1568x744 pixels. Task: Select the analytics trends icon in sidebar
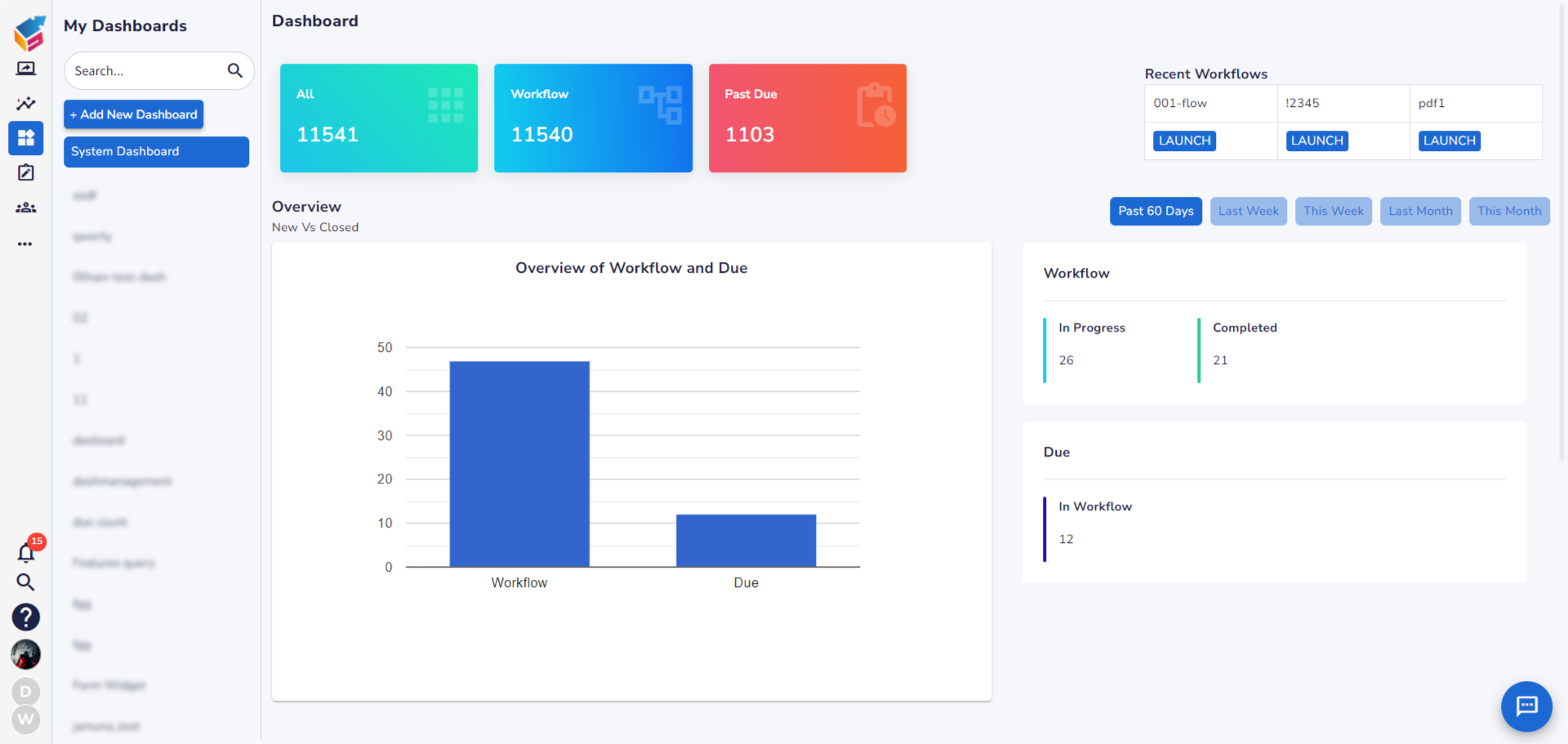[x=25, y=104]
